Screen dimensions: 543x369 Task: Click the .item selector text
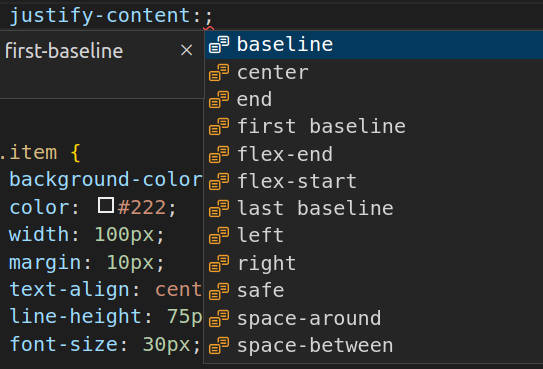click(29, 153)
